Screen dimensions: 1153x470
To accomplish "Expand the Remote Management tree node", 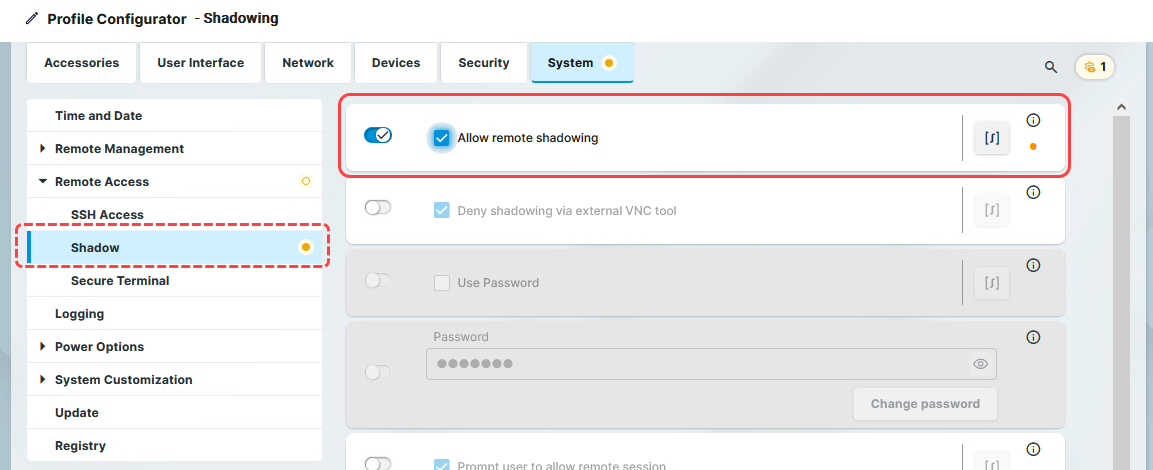I will pos(42,149).
